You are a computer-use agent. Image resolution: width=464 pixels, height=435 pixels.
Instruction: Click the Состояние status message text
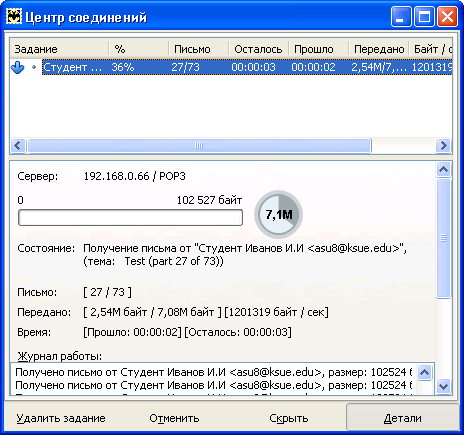click(245, 255)
